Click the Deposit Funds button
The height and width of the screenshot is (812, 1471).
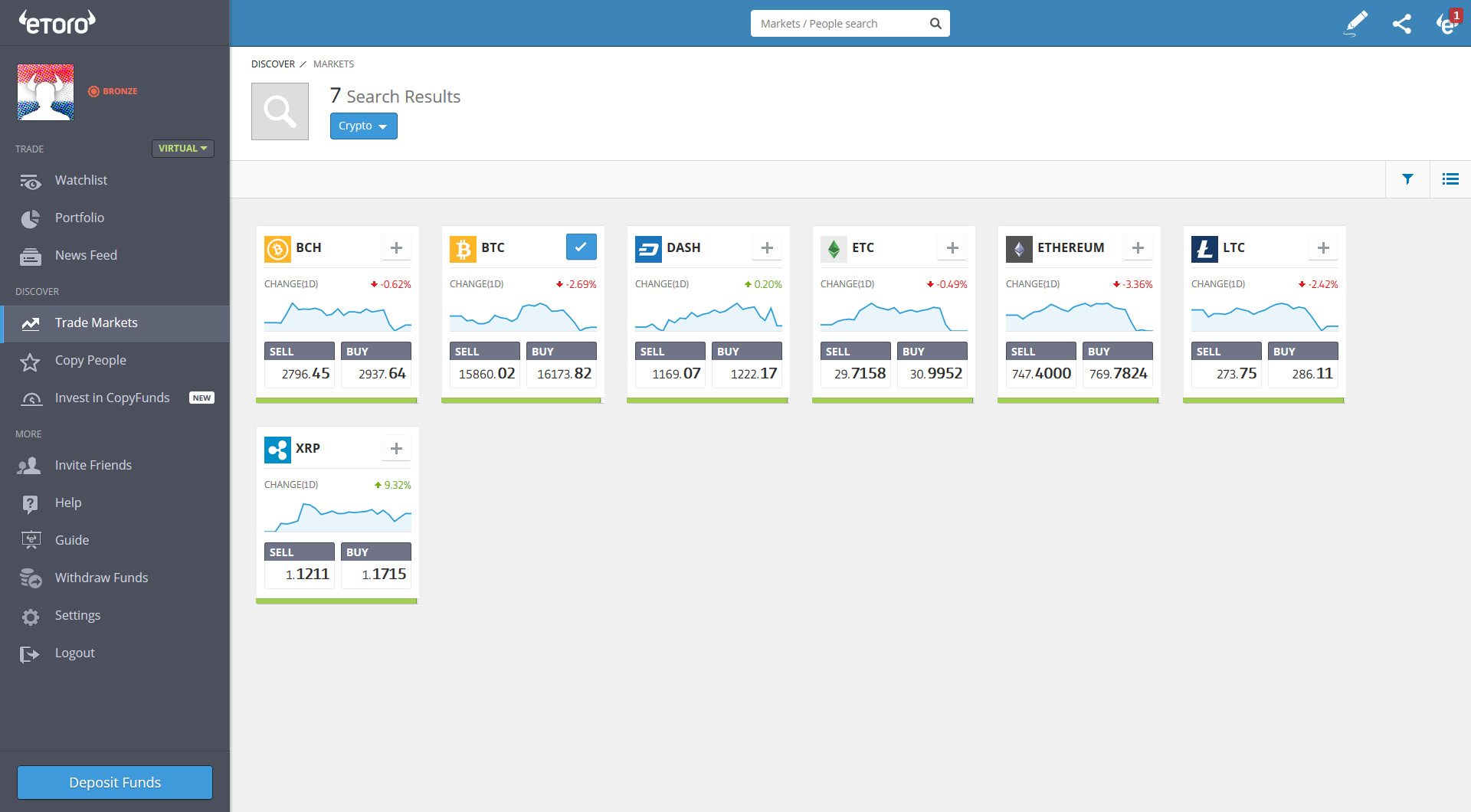(x=115, y=782)
